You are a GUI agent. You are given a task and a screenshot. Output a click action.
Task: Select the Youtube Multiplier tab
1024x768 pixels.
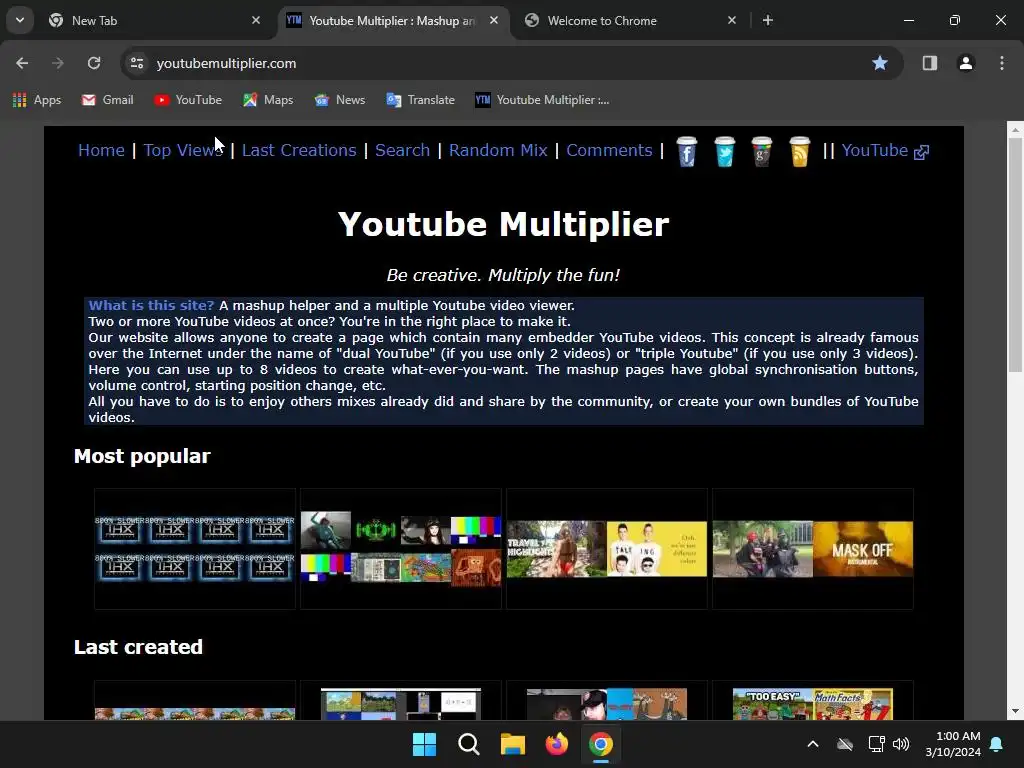point(392,20)
